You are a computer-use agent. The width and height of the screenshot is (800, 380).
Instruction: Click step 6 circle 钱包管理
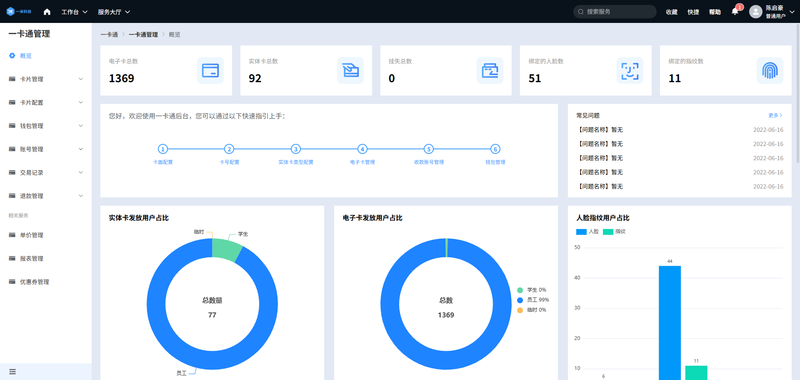(495, 149)
